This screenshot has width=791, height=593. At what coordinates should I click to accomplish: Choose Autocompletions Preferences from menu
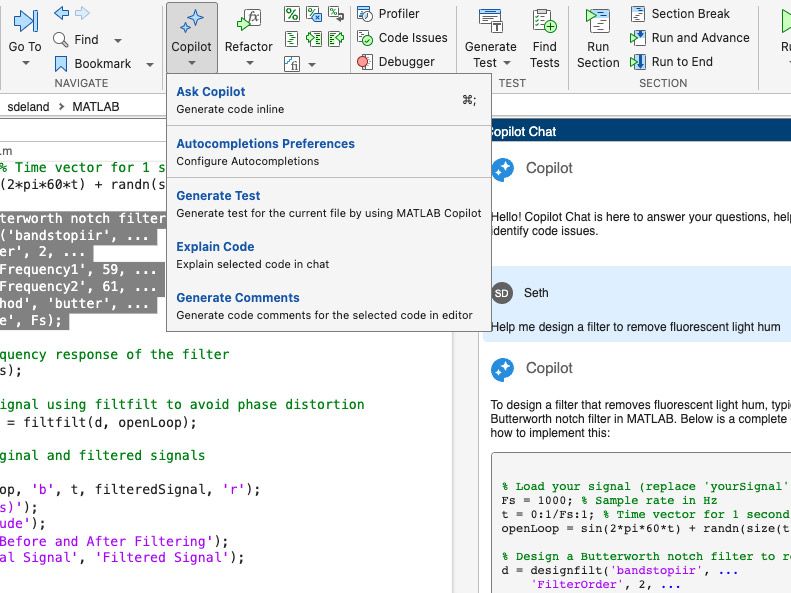265,144
